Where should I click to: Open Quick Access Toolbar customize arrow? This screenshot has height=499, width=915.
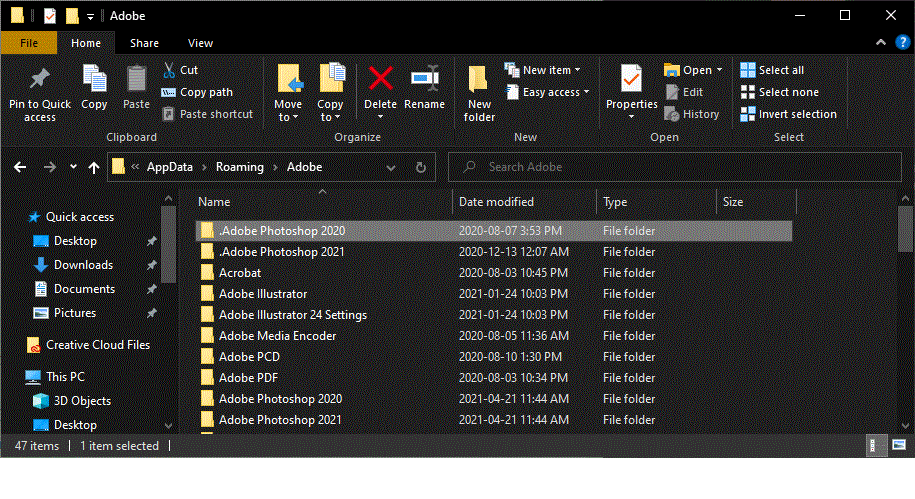[x=90, y=16]
